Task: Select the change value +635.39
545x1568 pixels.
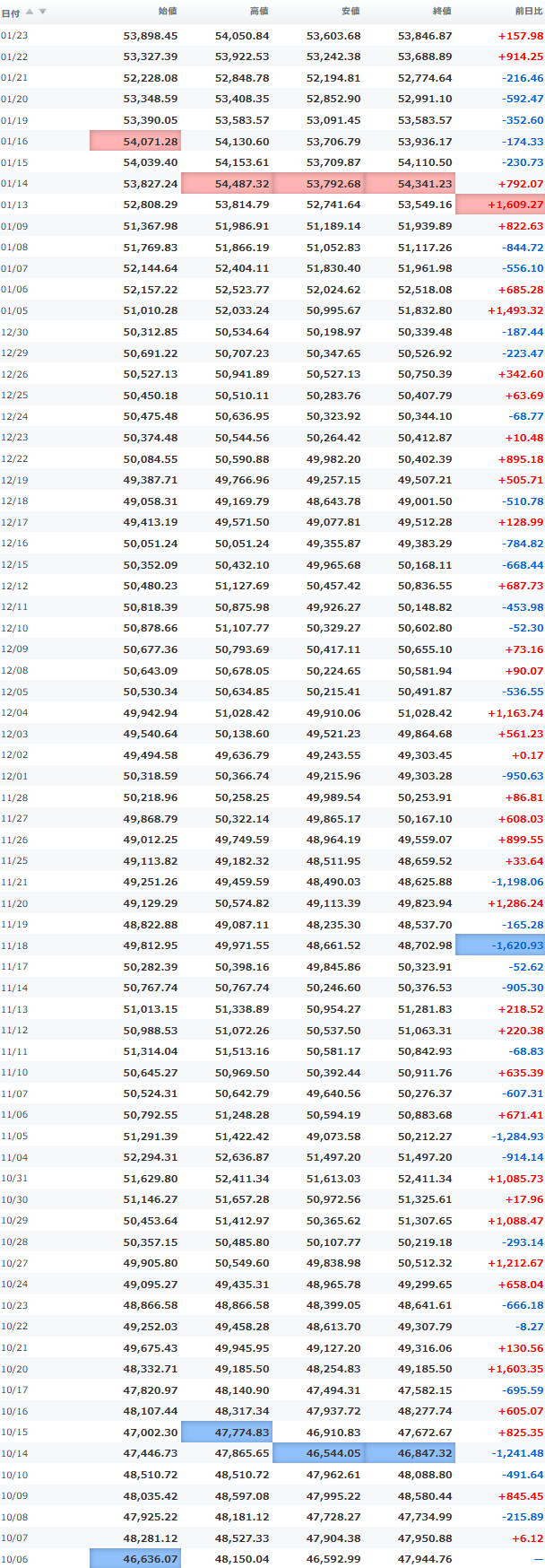Action: click(521, 1073)
